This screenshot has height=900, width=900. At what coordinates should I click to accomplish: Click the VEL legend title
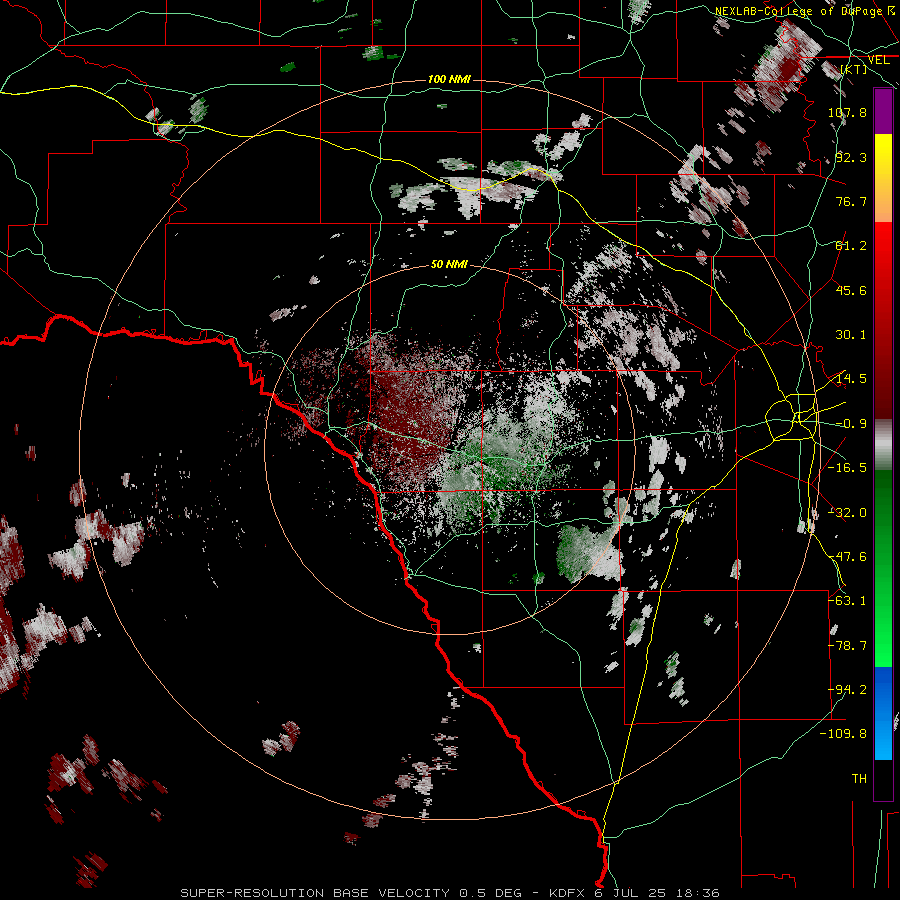pos(878,60)
